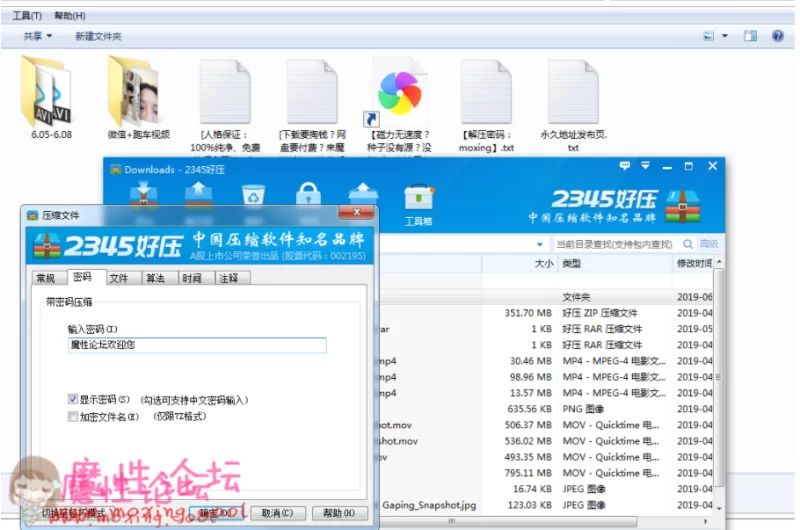Screen dimensions: 800x530
Task: Open the 共享 dropdown in Explorer toolbar
Action: tap(37, 36)
